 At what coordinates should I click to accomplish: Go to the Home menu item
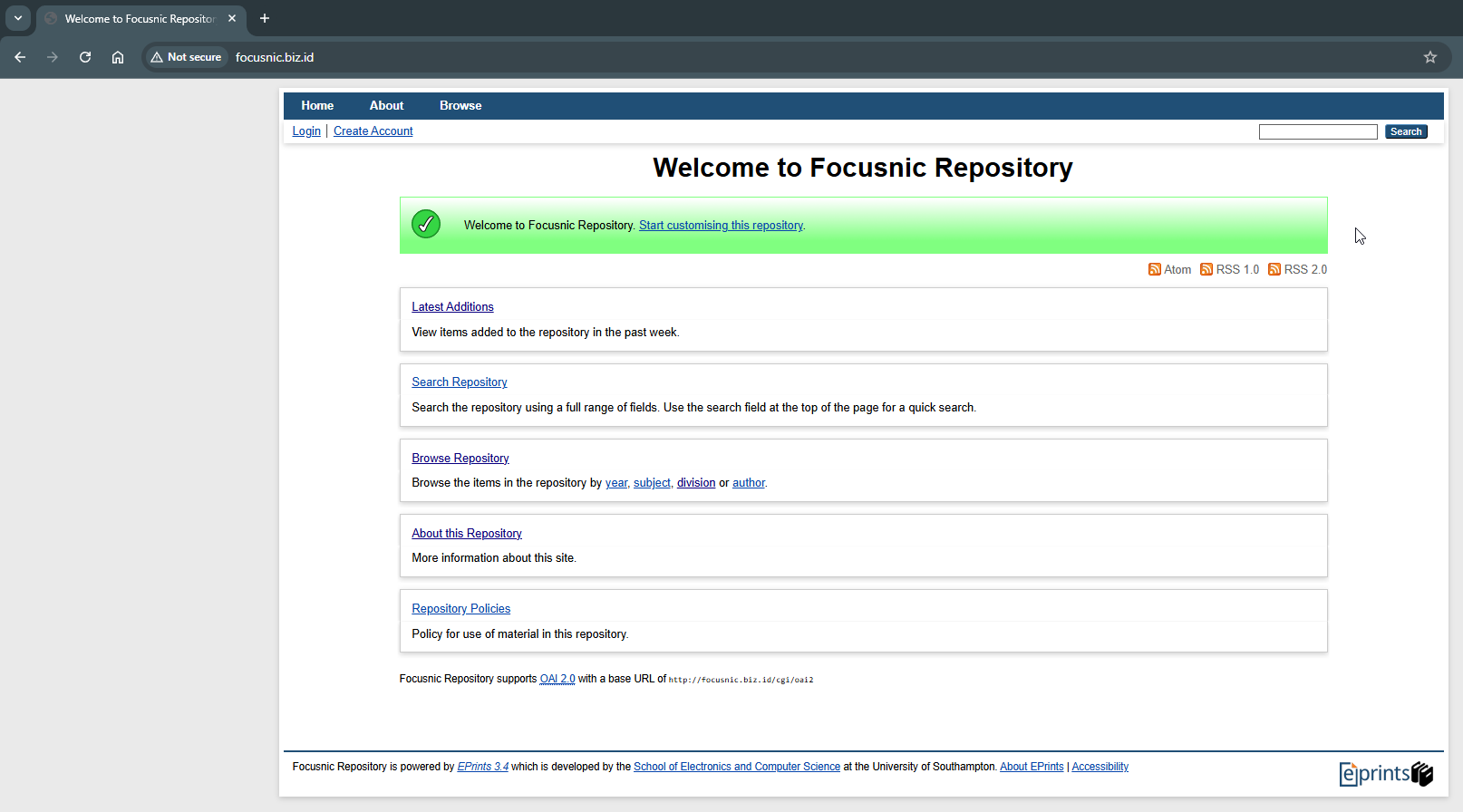[x=317, y=106]
